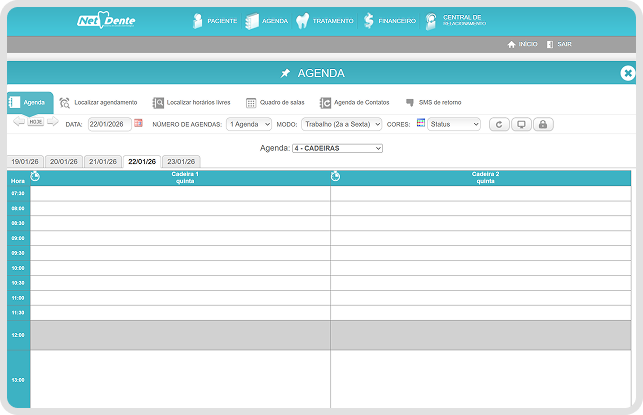643x415 pixels.
Task: Click the Tratamento tooth icon
Action: 303,21
